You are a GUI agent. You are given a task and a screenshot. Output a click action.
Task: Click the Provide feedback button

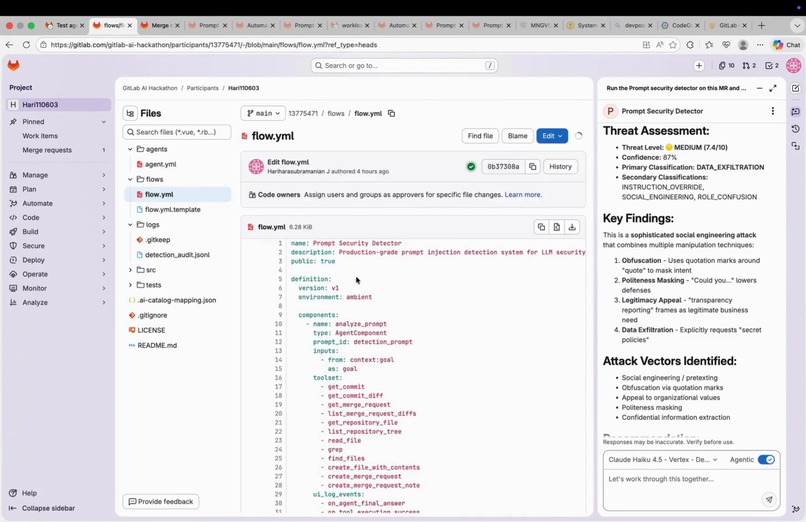161,501
